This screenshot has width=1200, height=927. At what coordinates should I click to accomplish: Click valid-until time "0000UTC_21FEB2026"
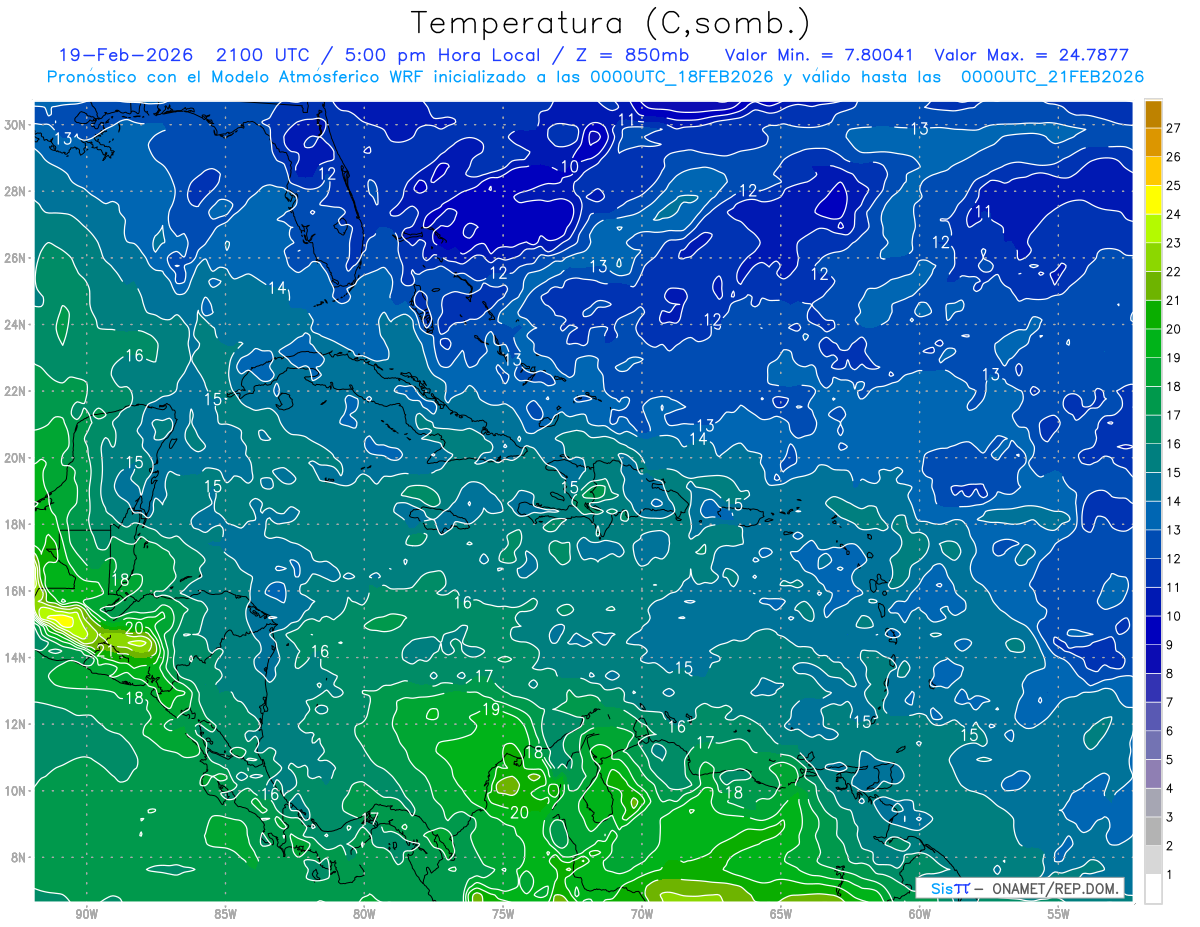coord(1052,77)
